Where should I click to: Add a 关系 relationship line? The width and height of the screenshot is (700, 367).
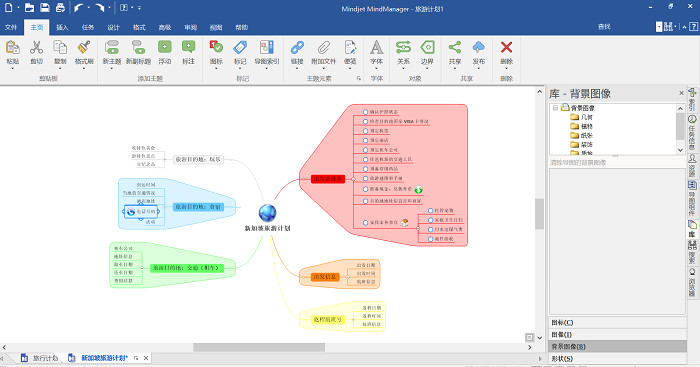(403, 53)
